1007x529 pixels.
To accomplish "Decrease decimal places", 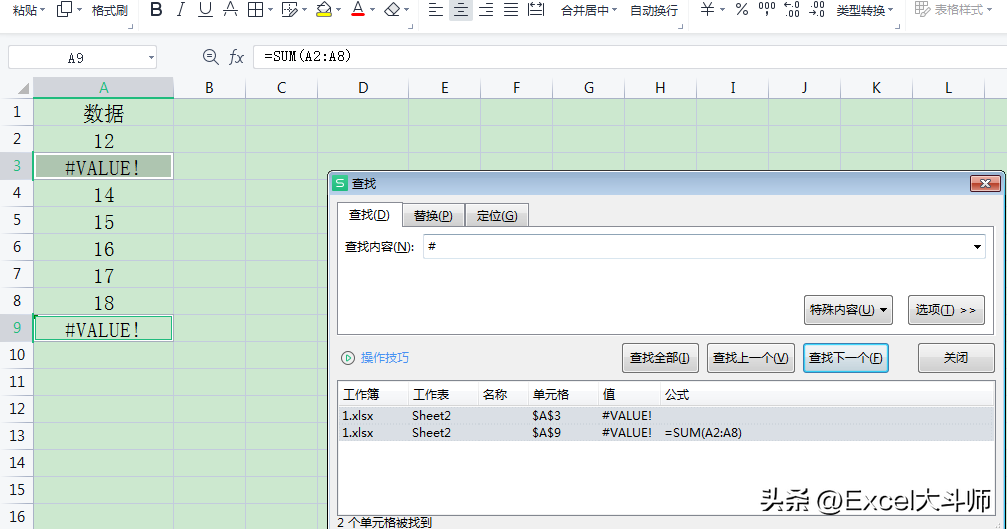I will pyautogui.click(x=817, y=10).
